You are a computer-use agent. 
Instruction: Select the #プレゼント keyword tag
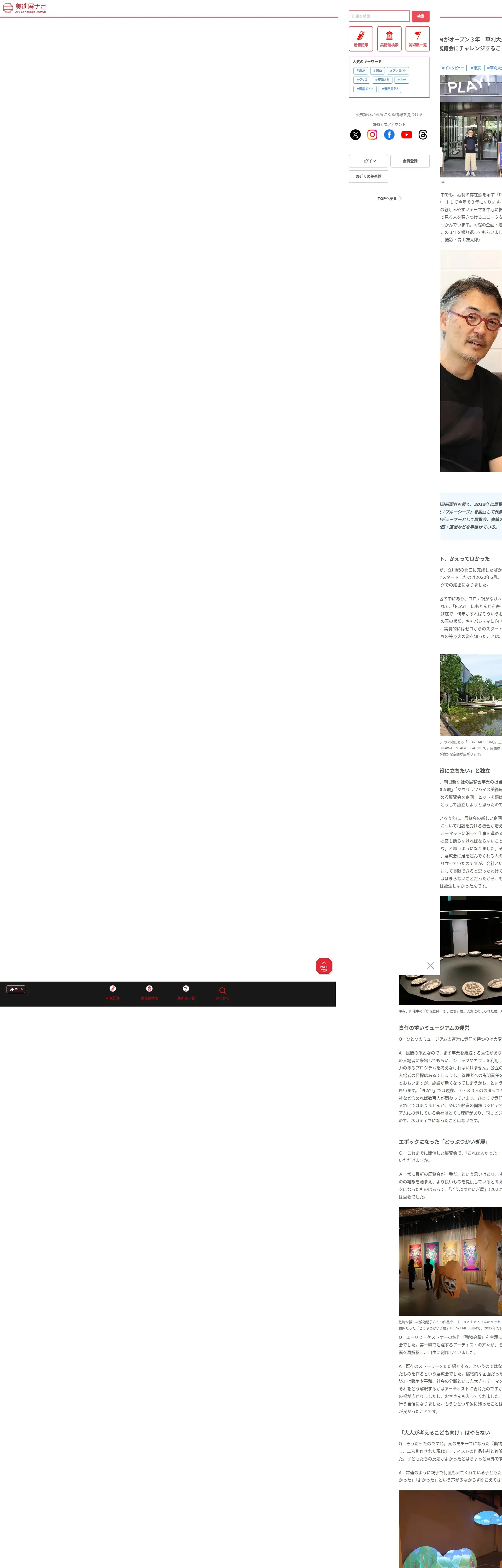click(x=399, y=71)
